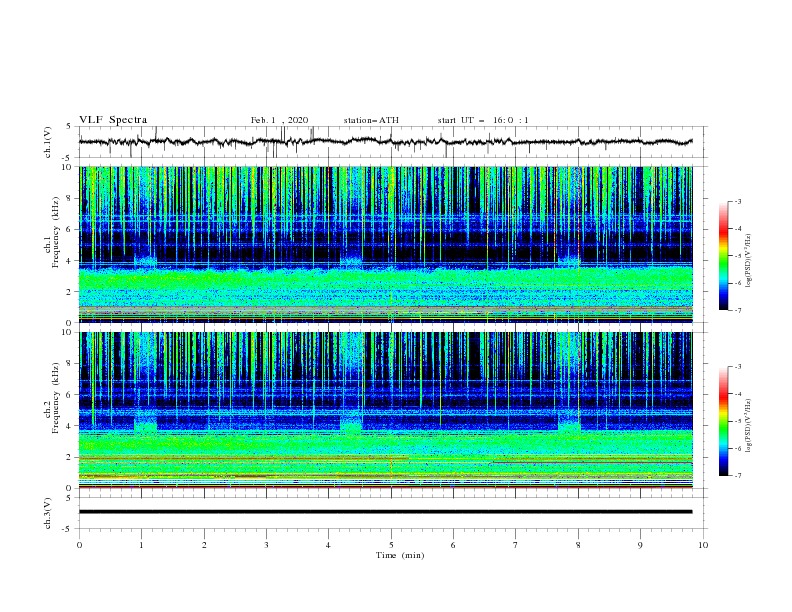Image resolution: width=792 pixels, height=612 pixels.
Task: Click time axis tick label "5"
Action: point(391,545)
